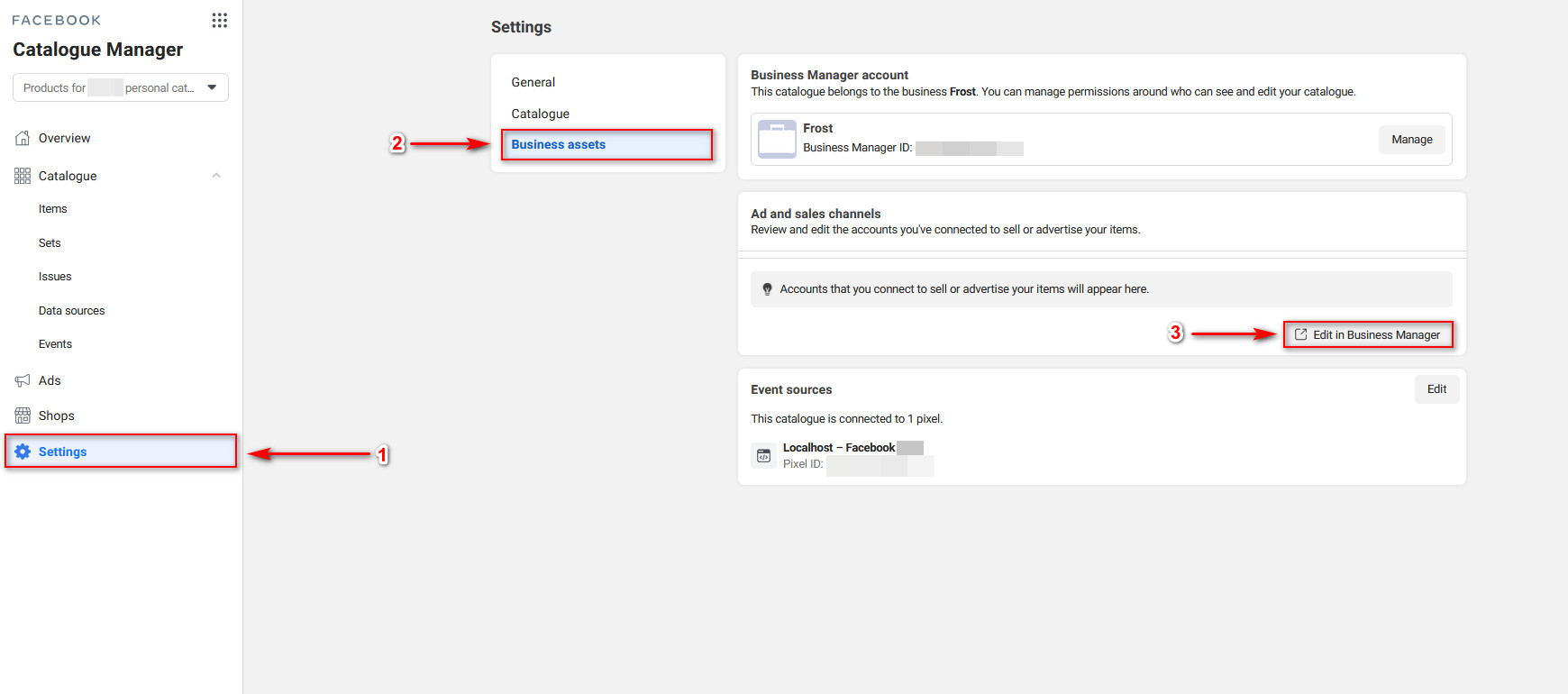Open the Products for catalogue dropdown
The height and width of the screenshot is (694, 1568).
(x=121, y=87)
